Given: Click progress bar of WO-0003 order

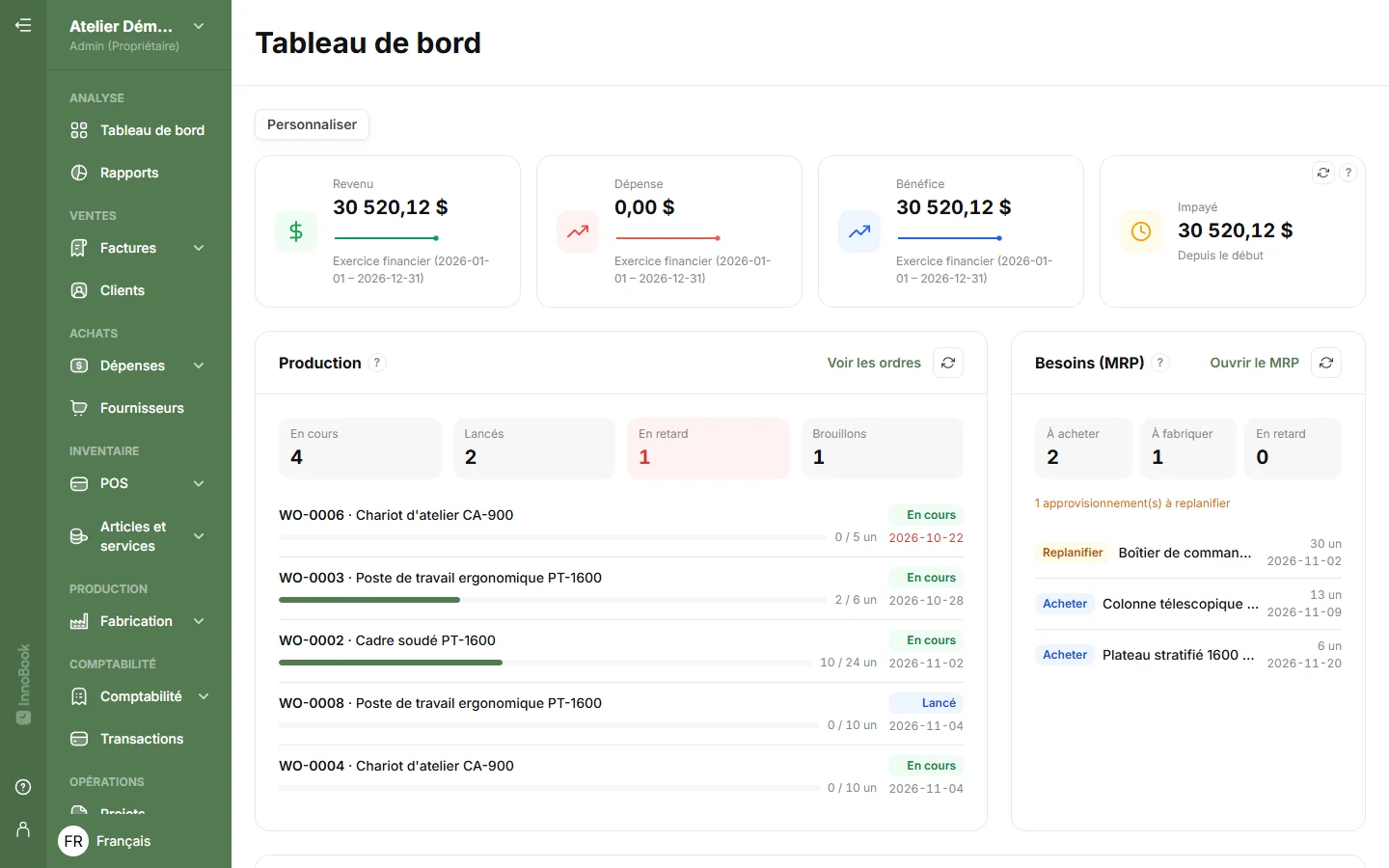Looking at the screenshot, I should 553,600.
